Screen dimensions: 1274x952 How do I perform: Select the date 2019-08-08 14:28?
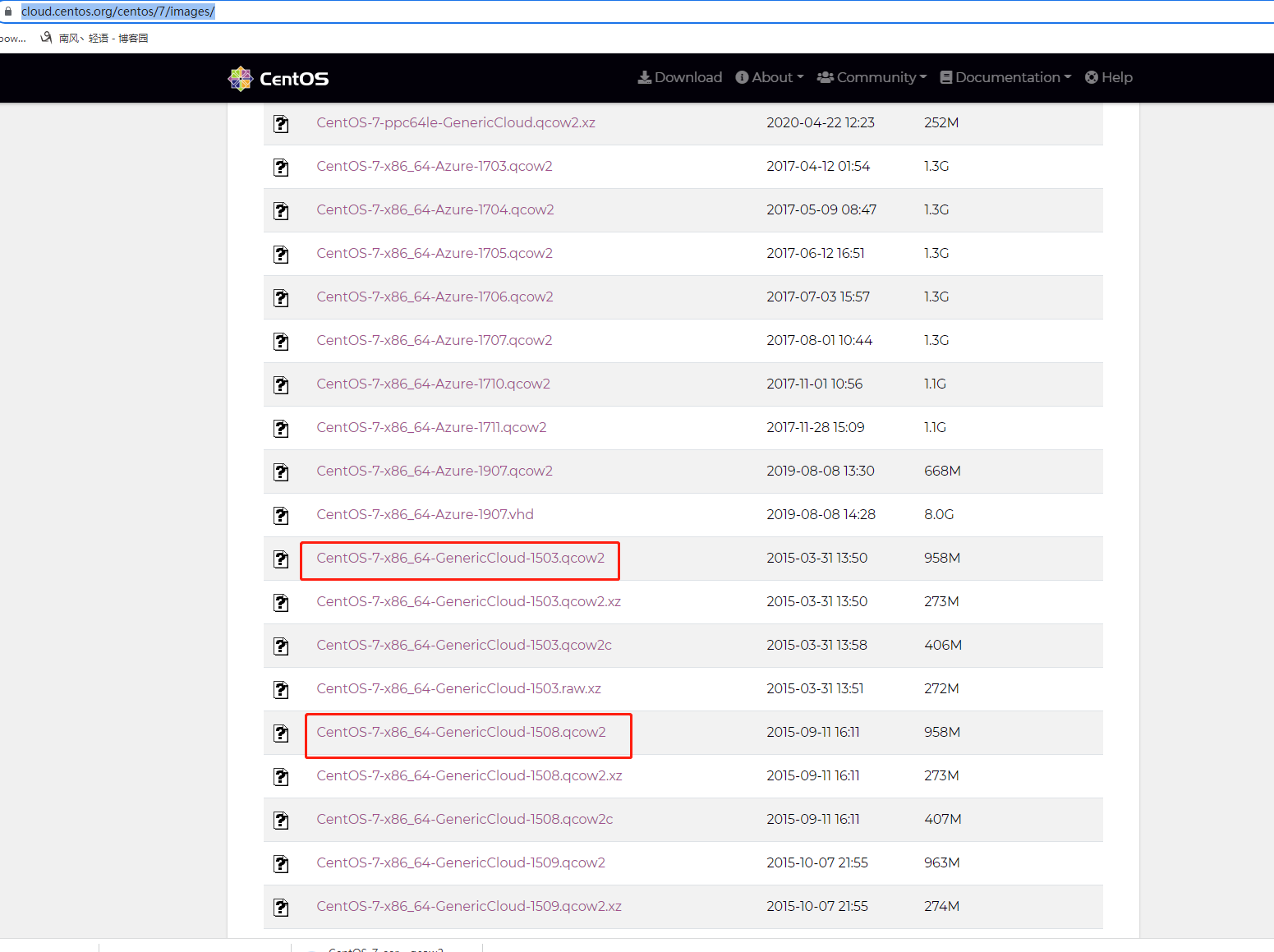821,514
